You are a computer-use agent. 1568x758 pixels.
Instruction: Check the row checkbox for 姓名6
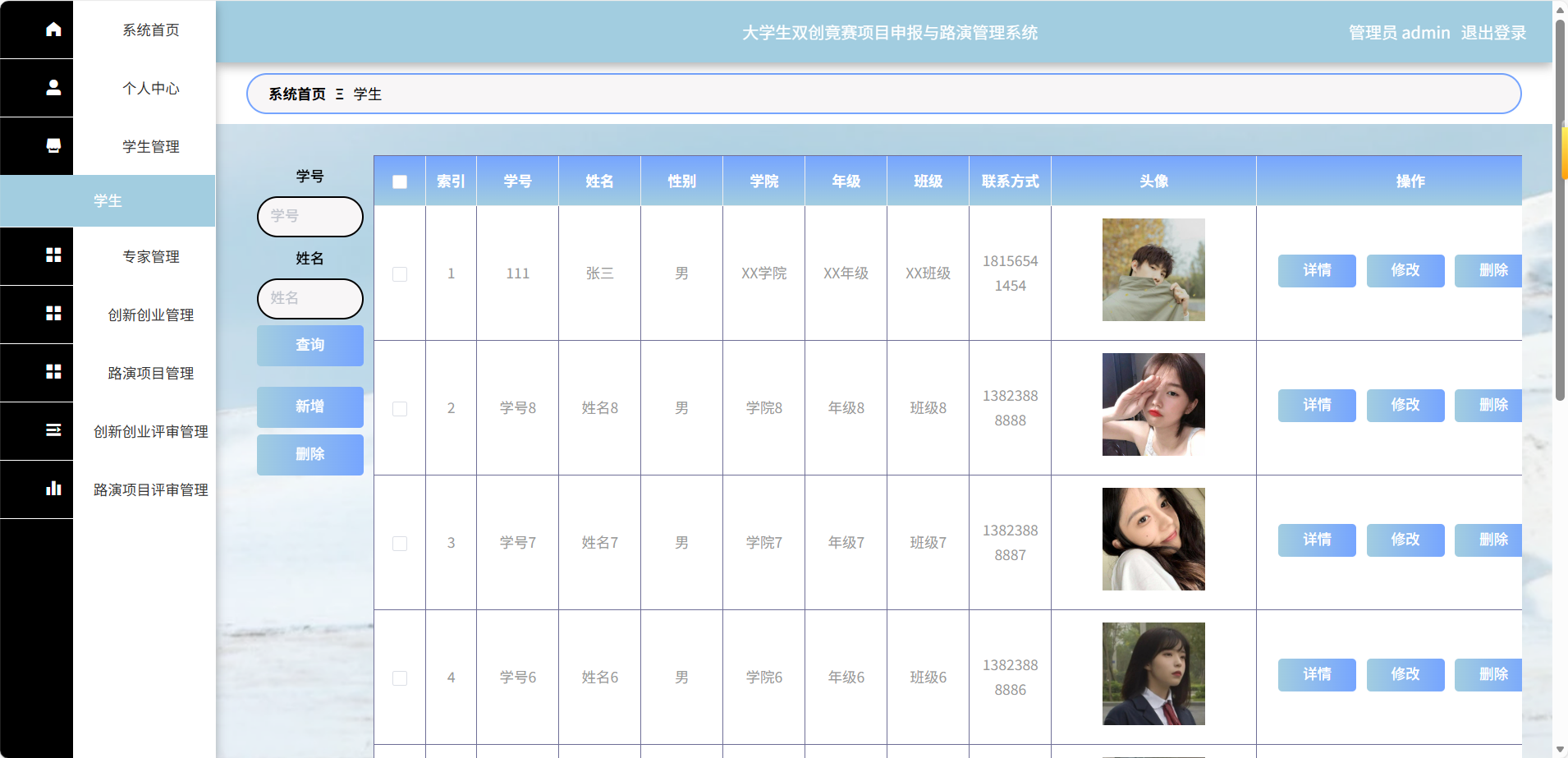coord(400,678)
